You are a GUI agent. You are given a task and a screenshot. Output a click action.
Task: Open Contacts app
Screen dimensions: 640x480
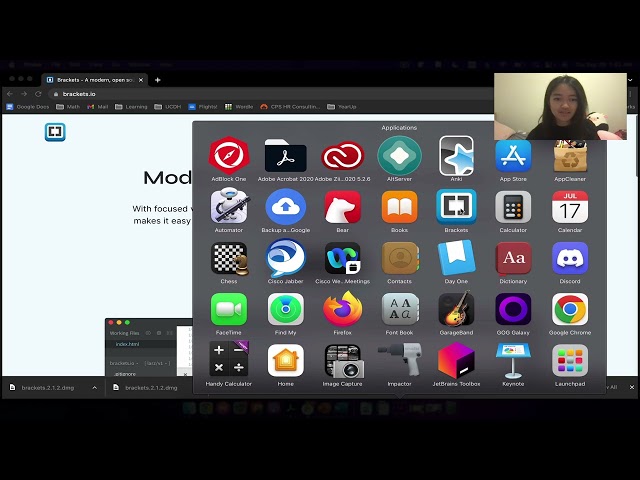pyautogui.click(x=399, y=259)
